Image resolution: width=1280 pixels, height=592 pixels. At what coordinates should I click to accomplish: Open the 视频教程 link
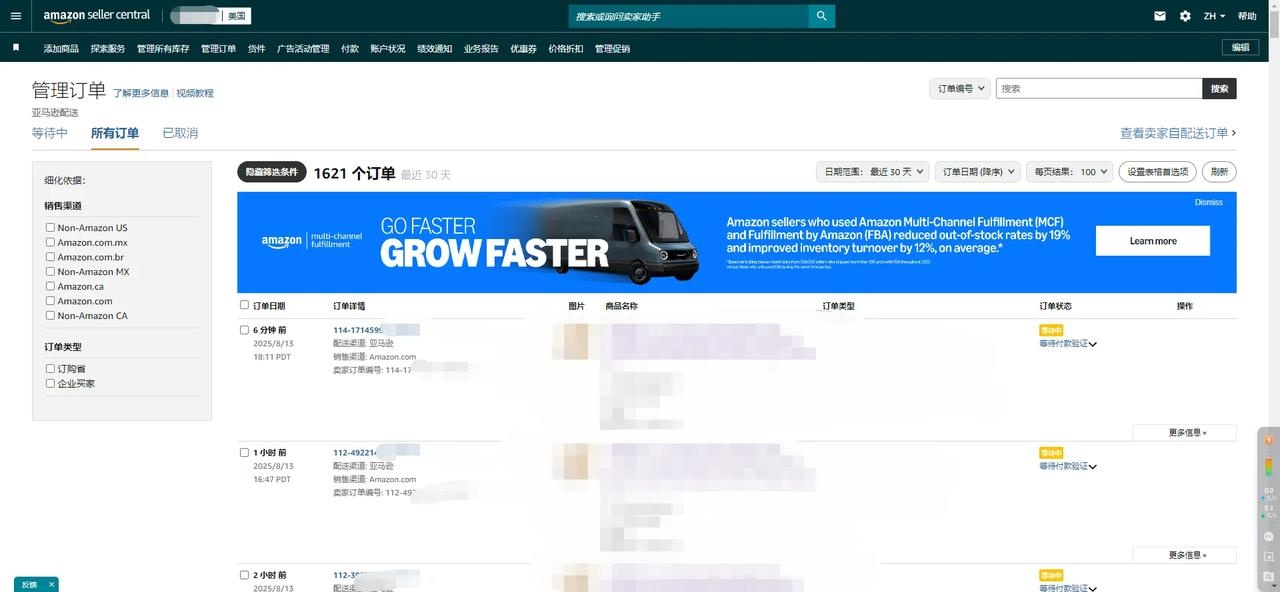point(195,93)
